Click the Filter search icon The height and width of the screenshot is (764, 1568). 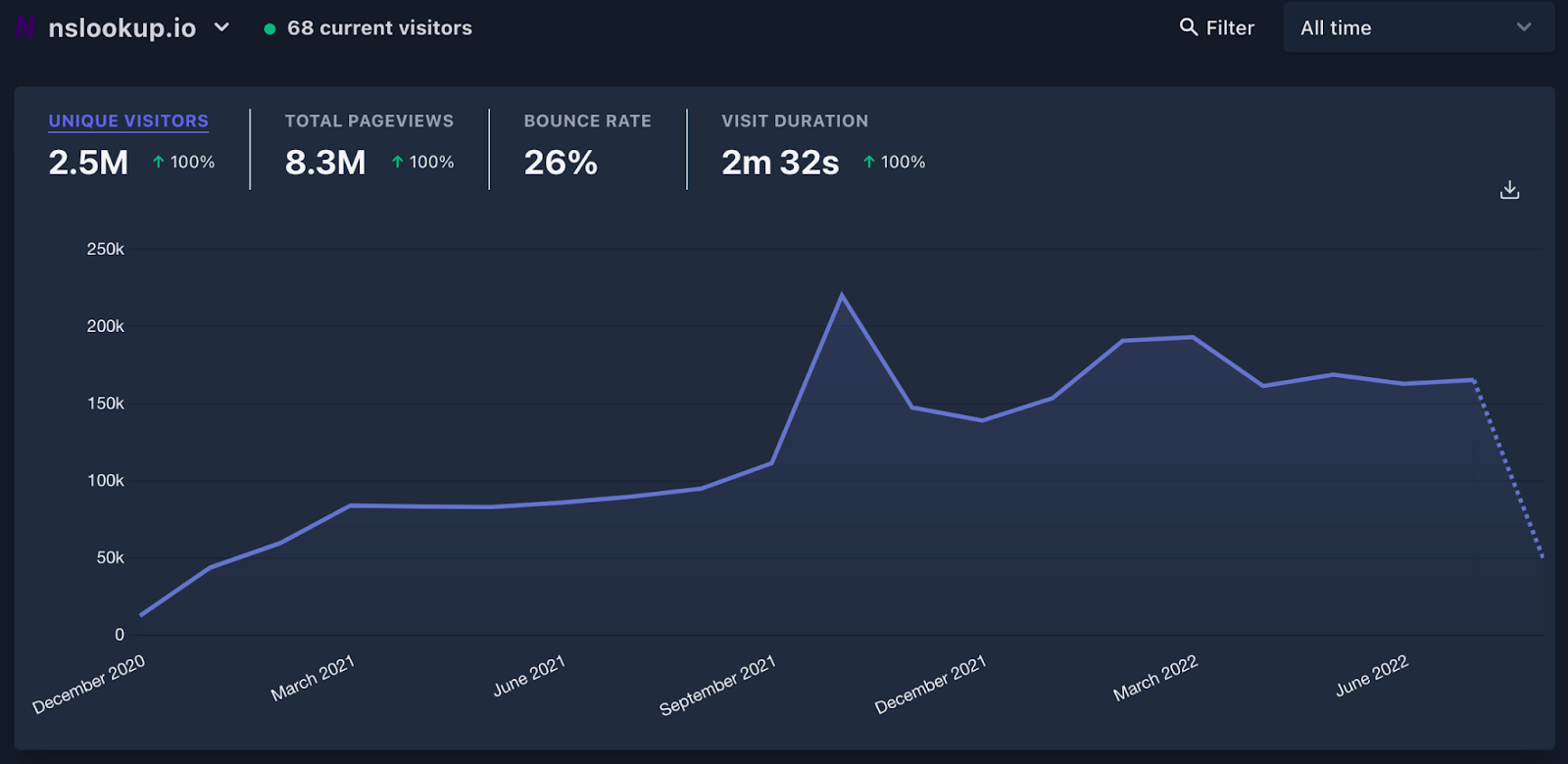1189,27
